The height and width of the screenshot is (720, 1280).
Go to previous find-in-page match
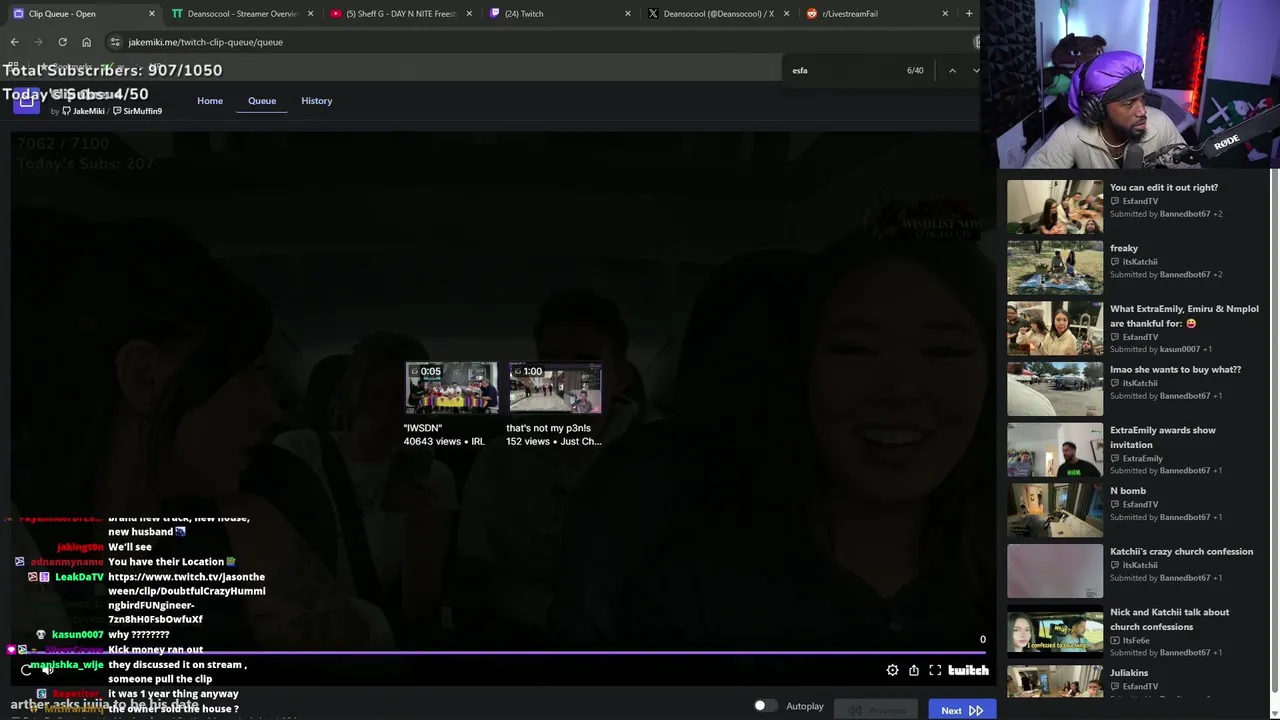[952, 70]
